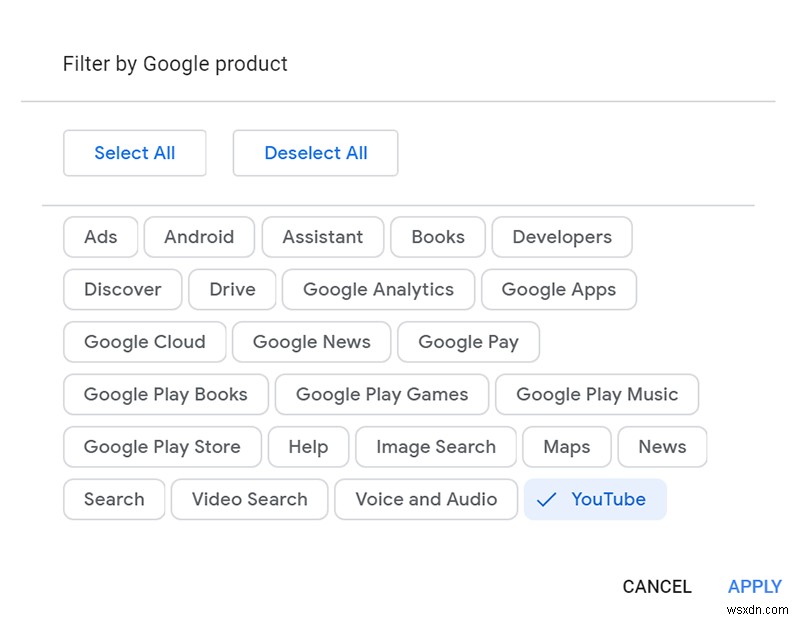Select the Google Apps chip

(x=558, y=289)
